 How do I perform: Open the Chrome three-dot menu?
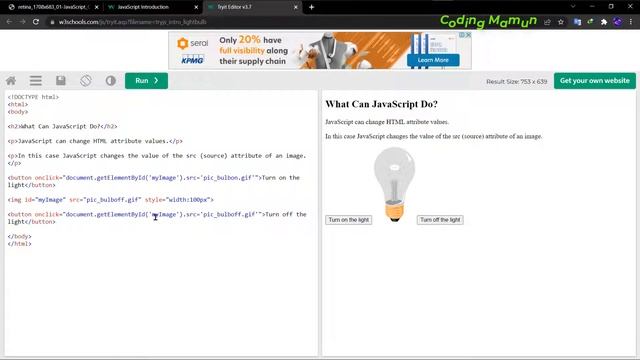(631, 22)
